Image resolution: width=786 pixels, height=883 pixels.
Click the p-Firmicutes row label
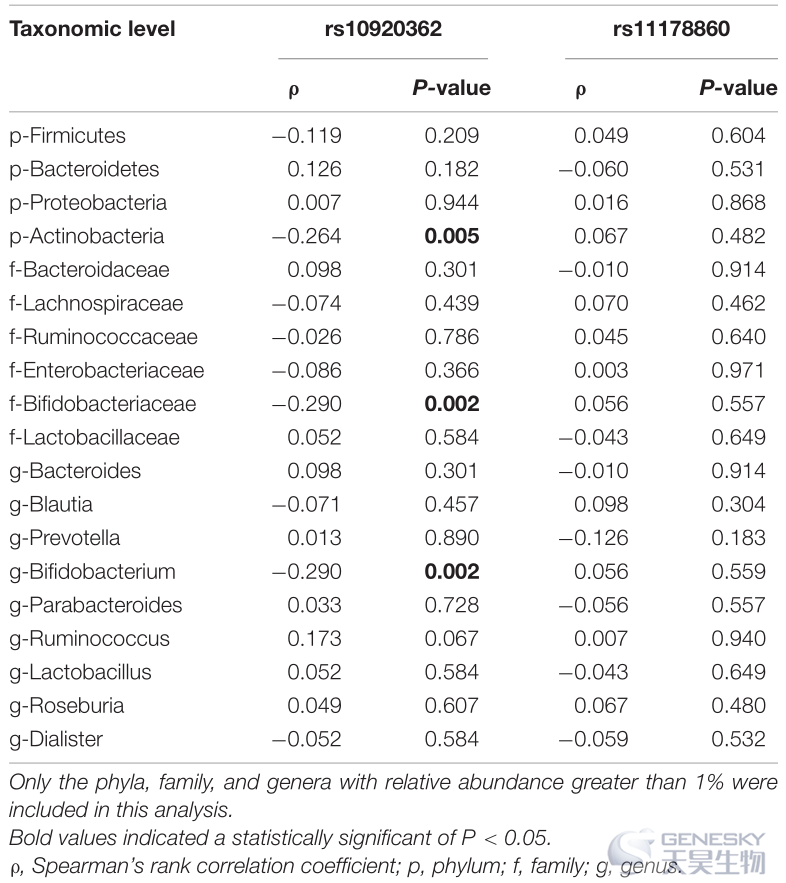[68, 136]
